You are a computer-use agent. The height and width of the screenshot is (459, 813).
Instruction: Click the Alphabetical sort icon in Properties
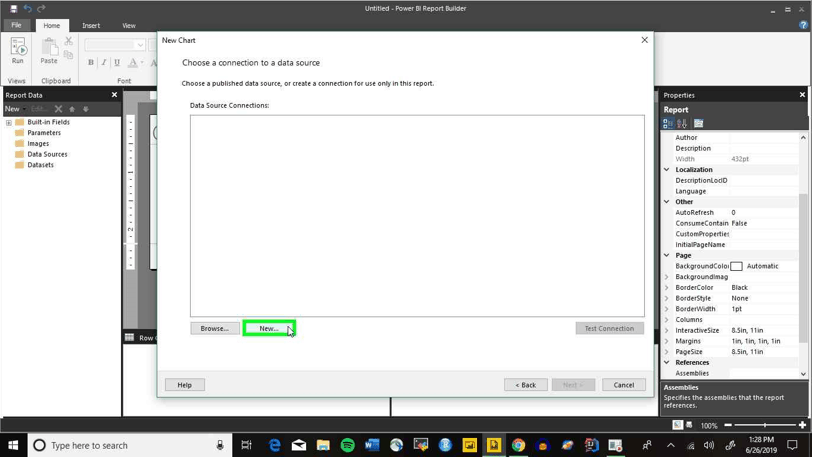tap(682, 123)
